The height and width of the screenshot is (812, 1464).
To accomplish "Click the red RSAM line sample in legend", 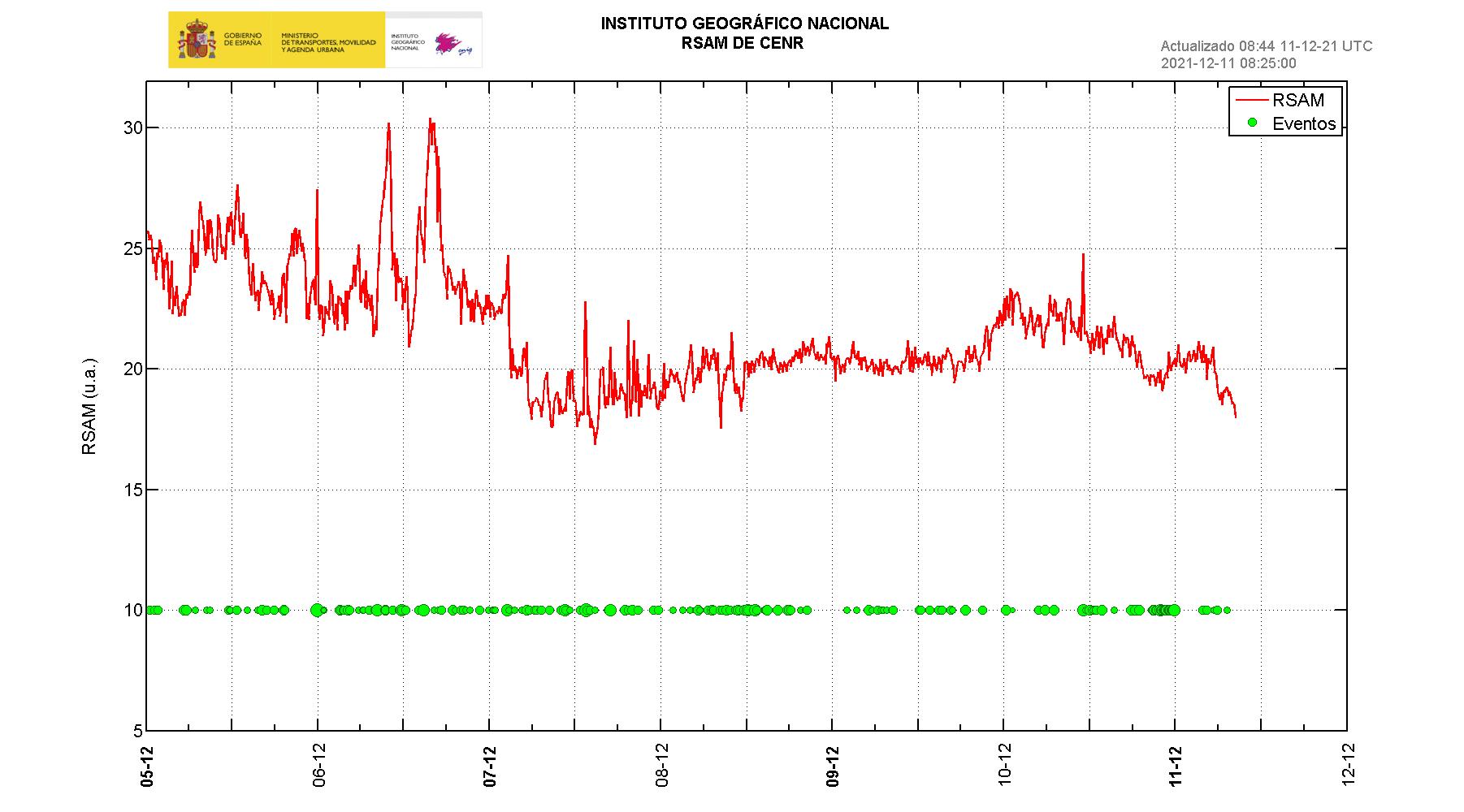I will pos(1251,100).
